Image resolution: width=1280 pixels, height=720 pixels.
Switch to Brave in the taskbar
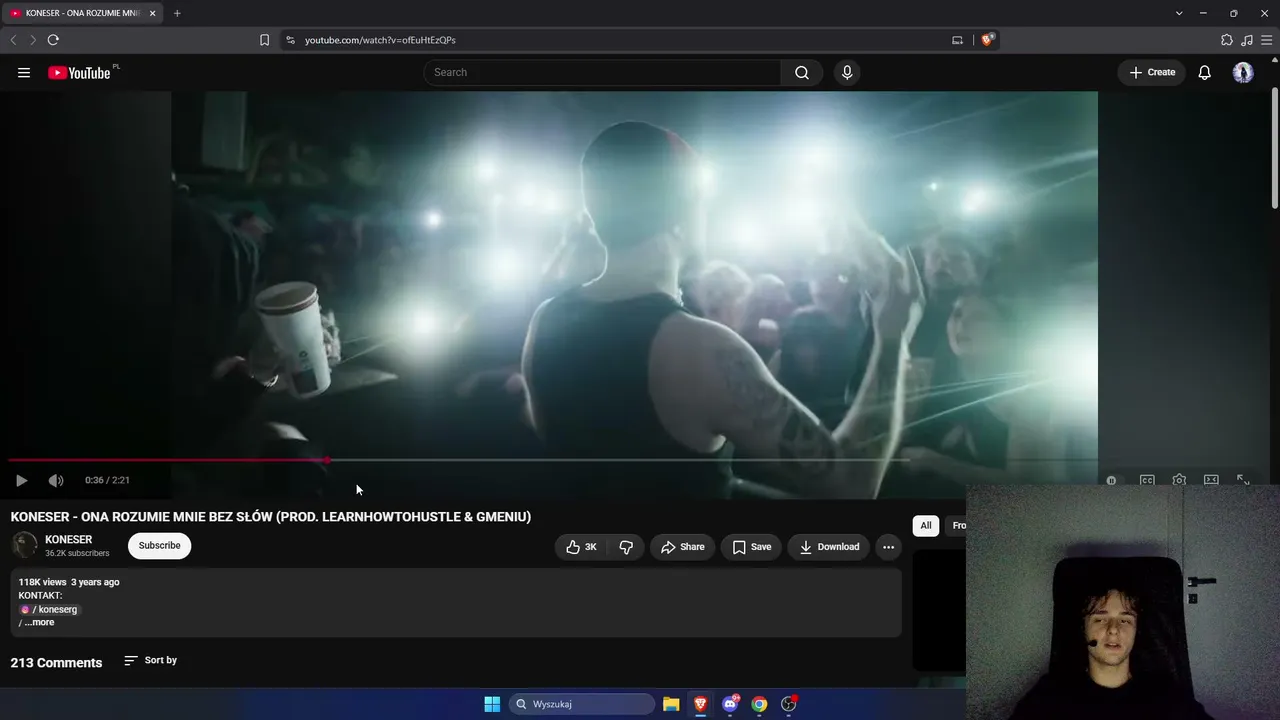(x=700, y=704)
